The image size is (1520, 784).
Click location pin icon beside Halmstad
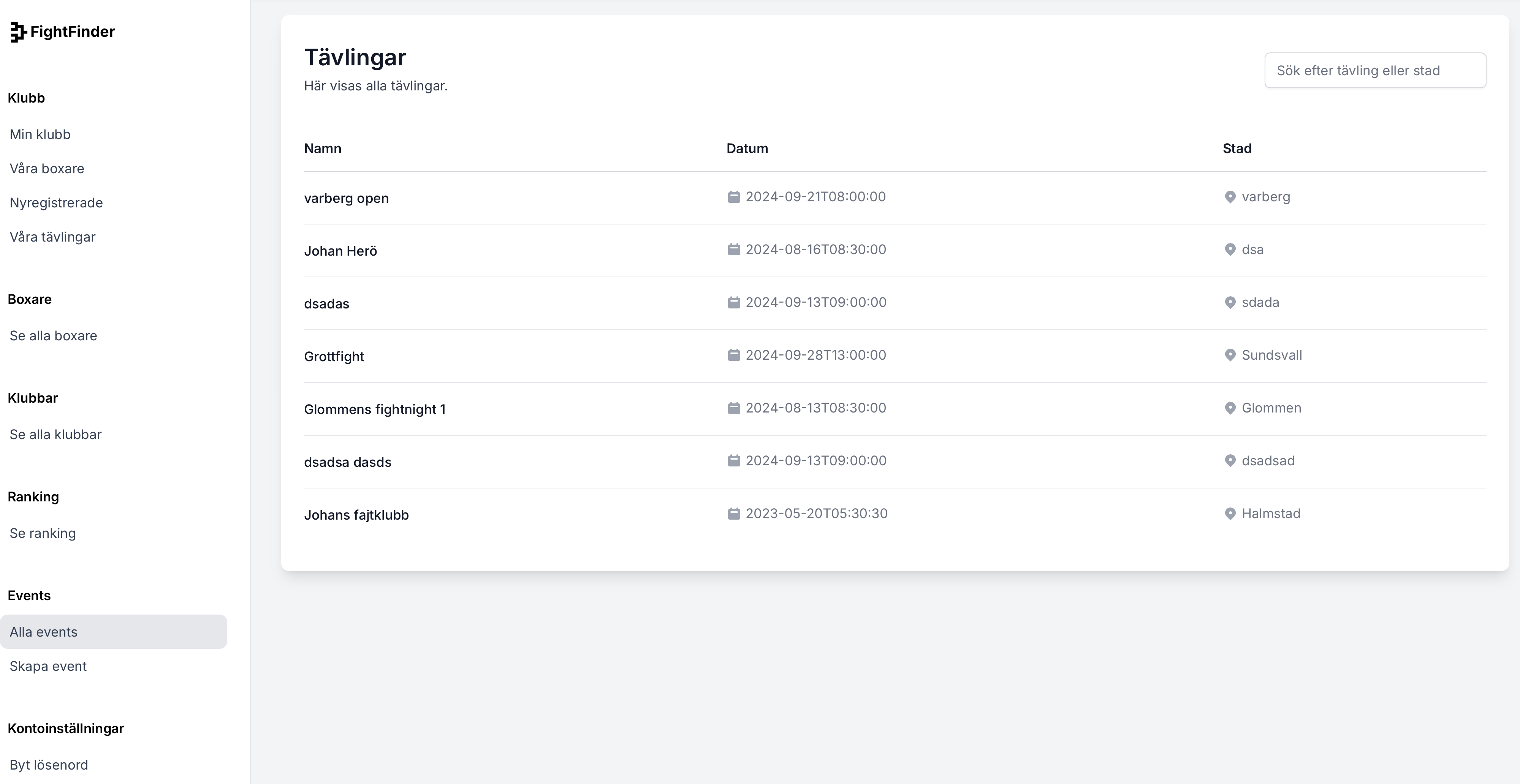pyautogui.click(x=1230, y=514)
